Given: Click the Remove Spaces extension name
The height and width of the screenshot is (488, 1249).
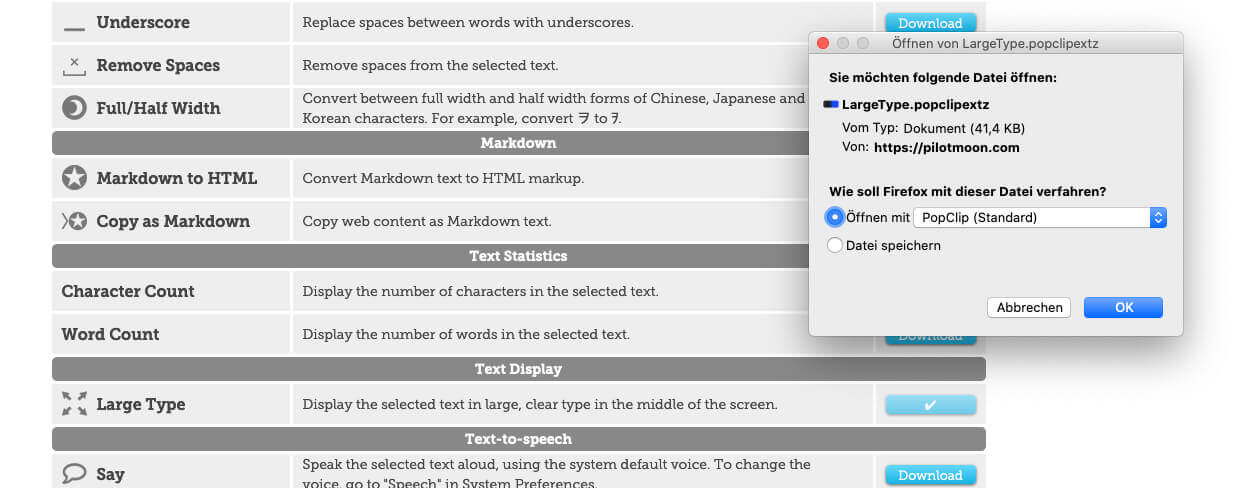Looking at the screenshot, I should tap(158, 65).
